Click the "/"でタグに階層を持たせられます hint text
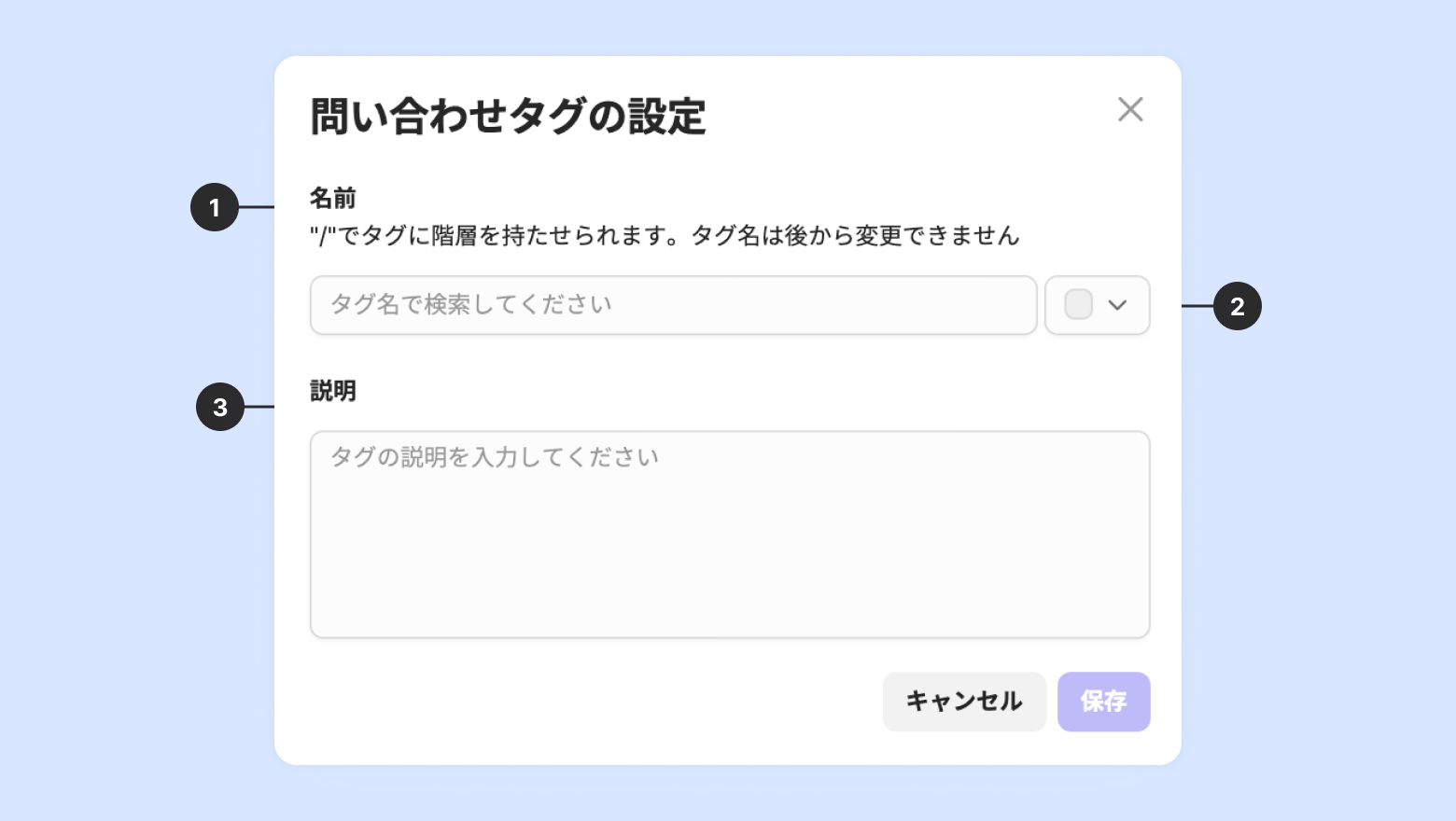Screen dimensions: 1456x821 coord(495,236)
